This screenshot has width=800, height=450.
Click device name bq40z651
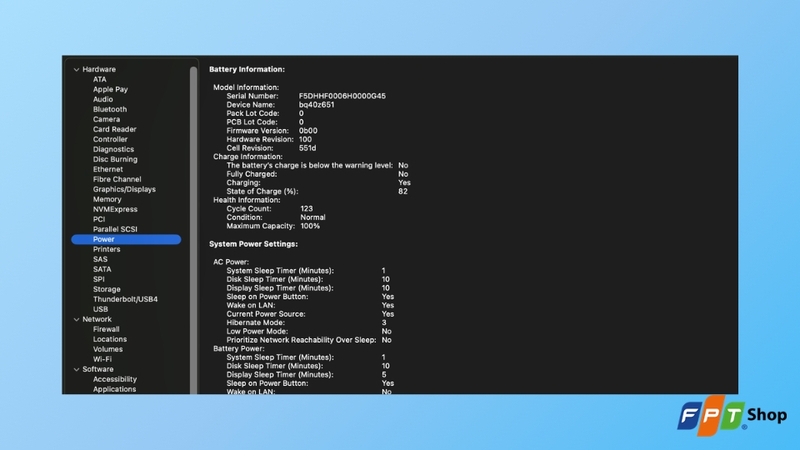[316, 105]
